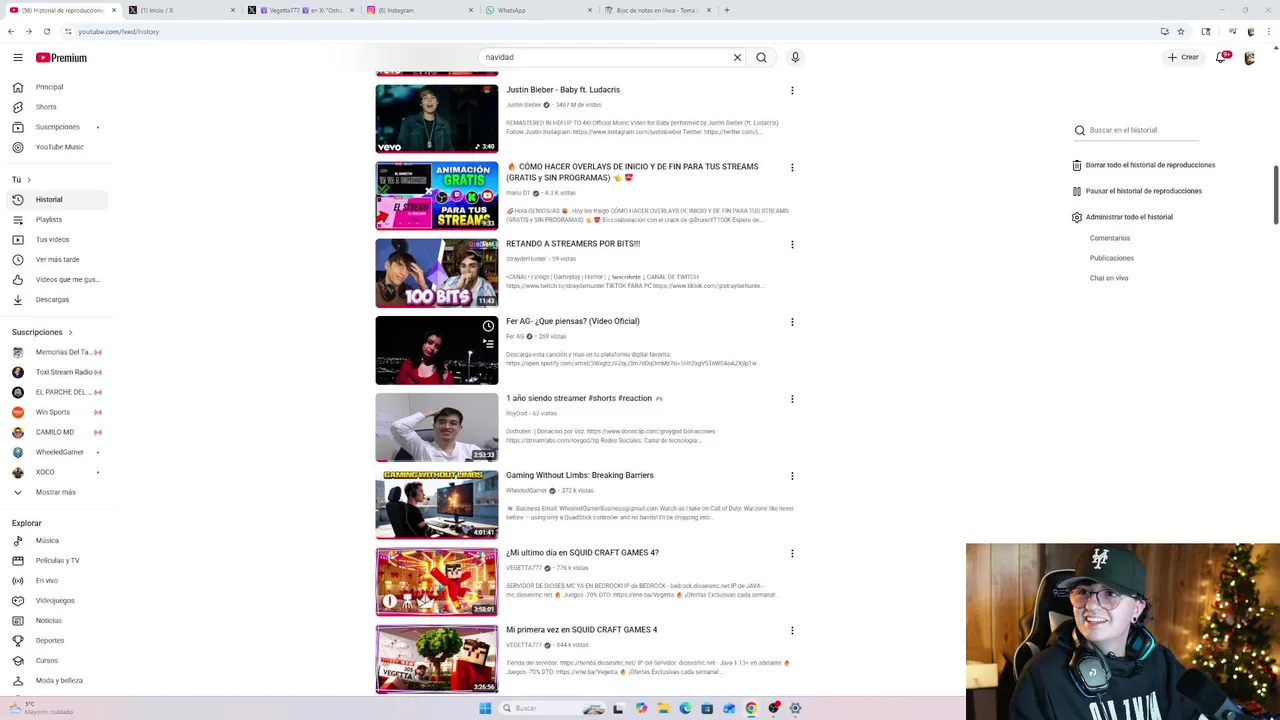Viewport: 1280px width, 720px height.
Task: Click Borrar todo el historial de reproducciones
Action: pyautogui.click(x=1144, y=165)
